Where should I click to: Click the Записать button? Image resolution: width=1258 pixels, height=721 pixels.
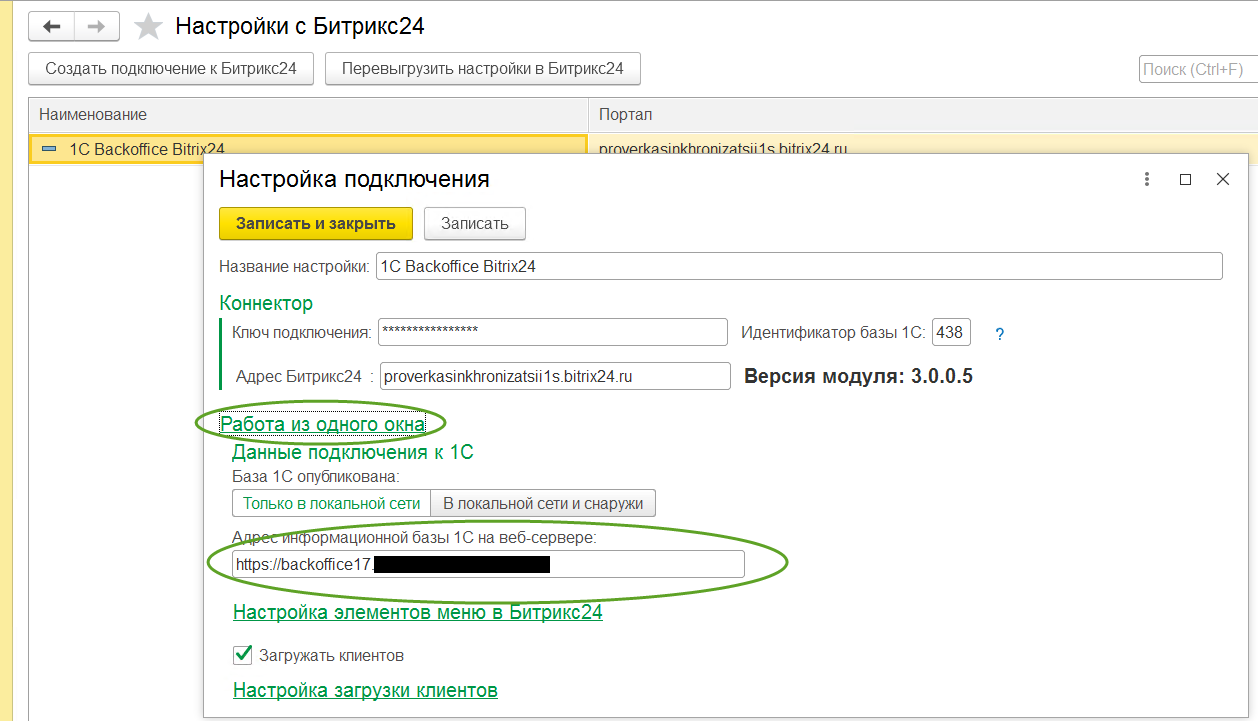click(475, 223)
